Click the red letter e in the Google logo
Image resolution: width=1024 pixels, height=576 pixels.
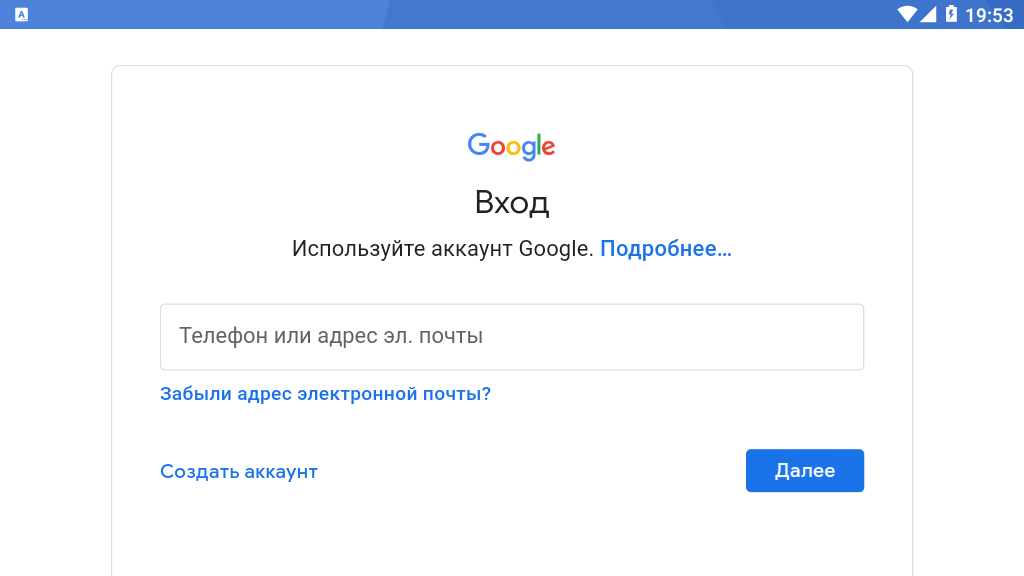point(549,148)
